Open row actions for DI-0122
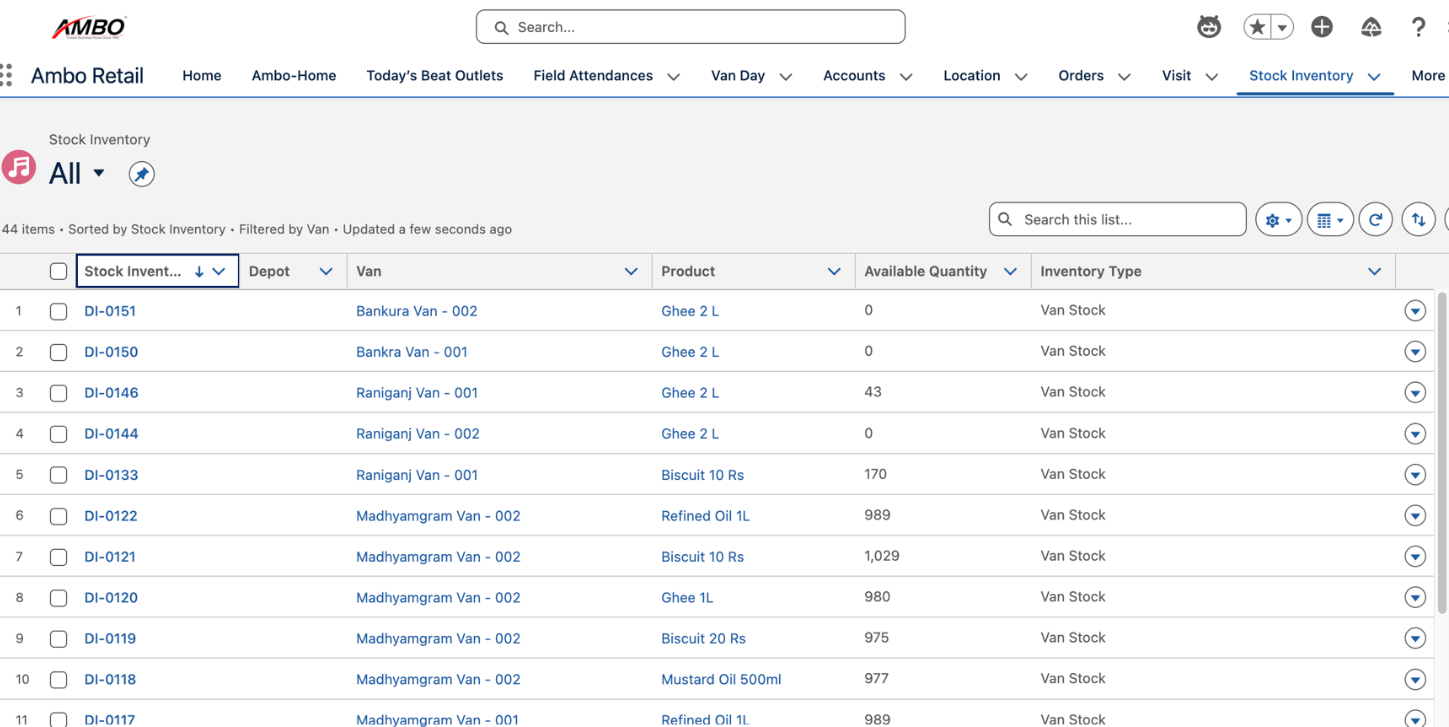This screenshot has height=727, width=1449. pyautogui.click(x=1415, y=516)
